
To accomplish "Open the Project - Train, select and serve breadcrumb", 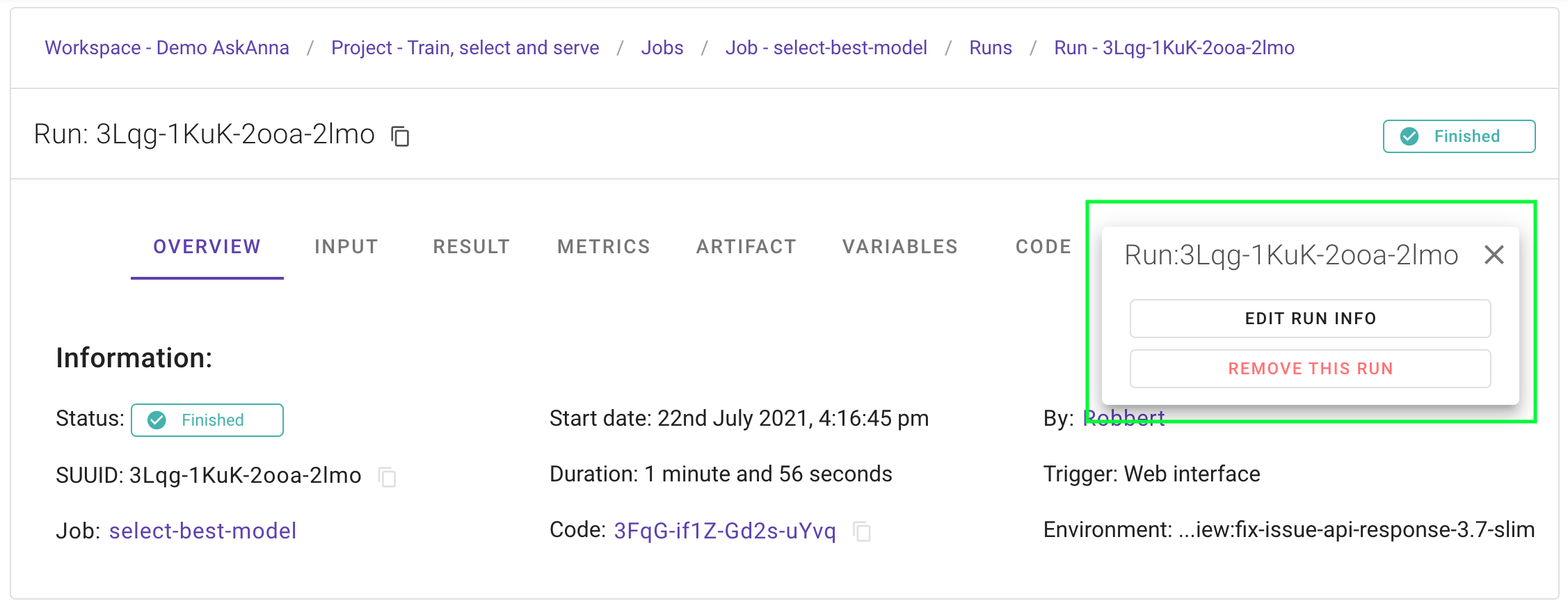I will (465, 48).
